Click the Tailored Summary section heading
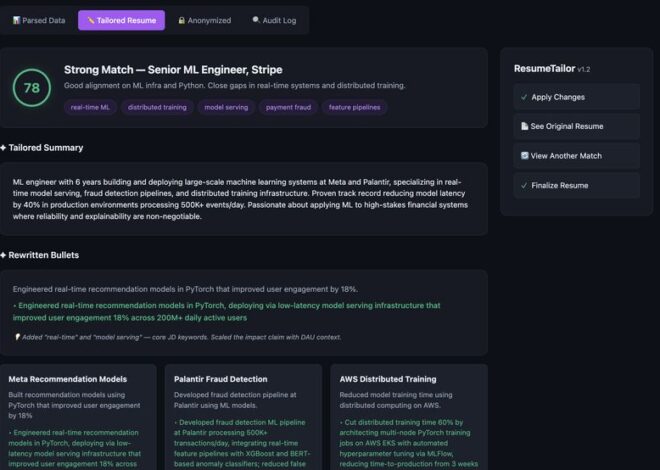Screen dimensions: 660x470 click(x=46, y=148)
